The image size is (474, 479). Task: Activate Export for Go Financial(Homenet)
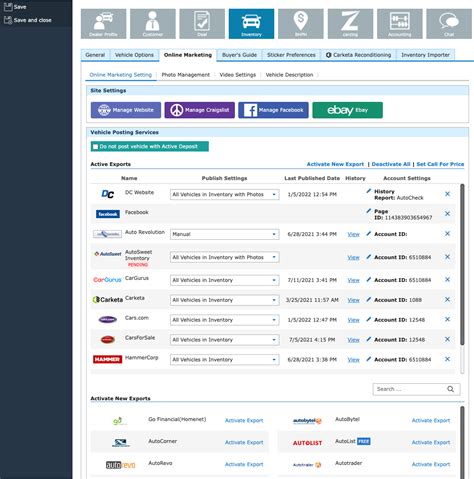(x=244, y=420)
